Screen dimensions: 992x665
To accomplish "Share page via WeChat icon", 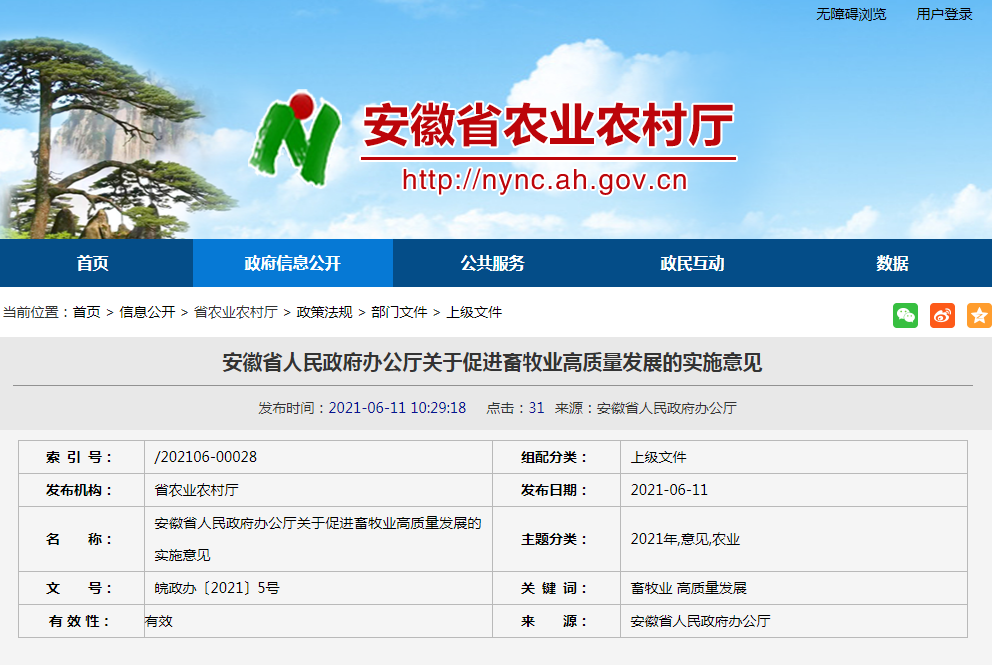I will (x=905, y=315).
